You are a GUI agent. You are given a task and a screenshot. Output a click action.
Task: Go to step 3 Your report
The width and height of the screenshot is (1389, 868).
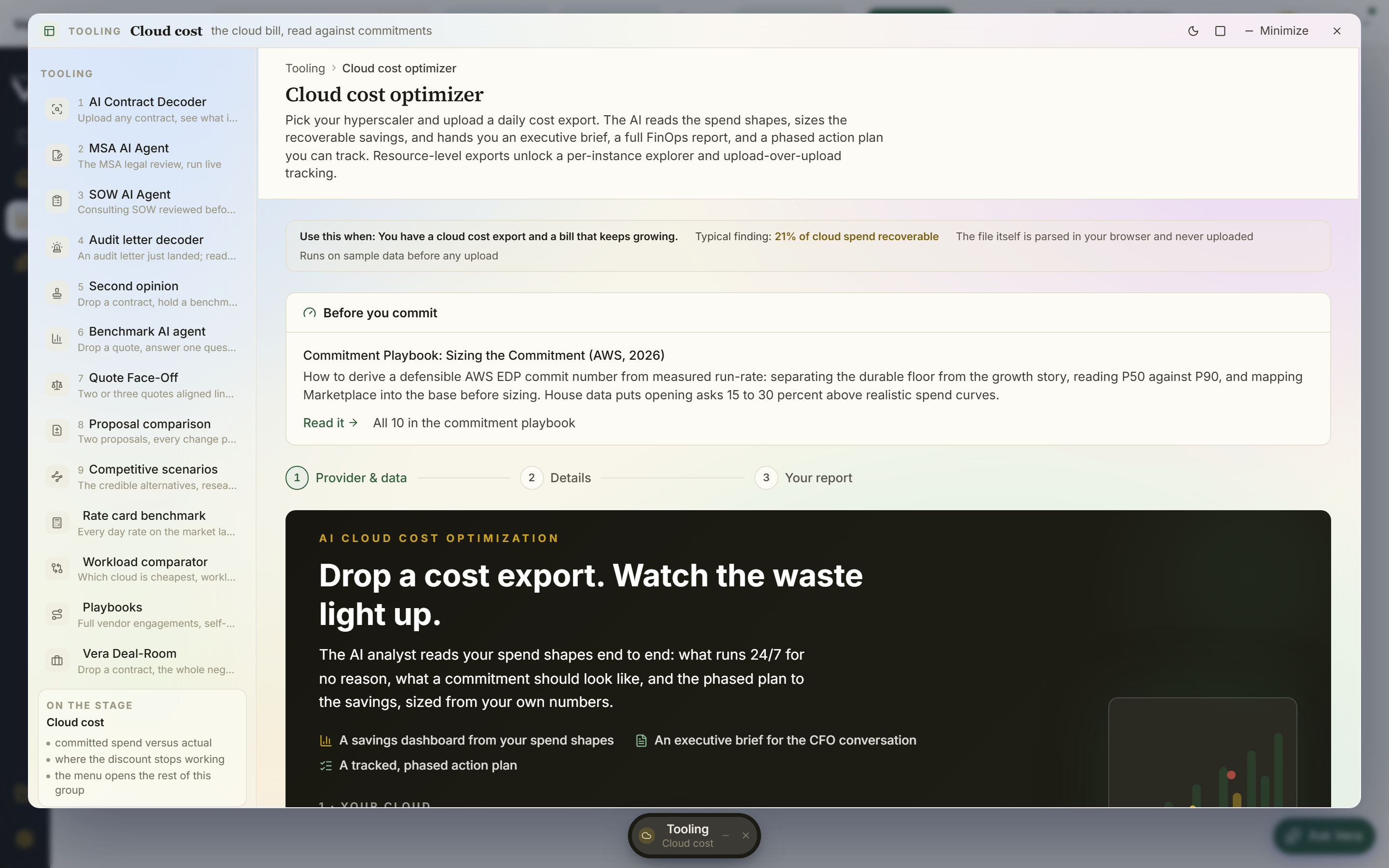click(x=803, y=477)
